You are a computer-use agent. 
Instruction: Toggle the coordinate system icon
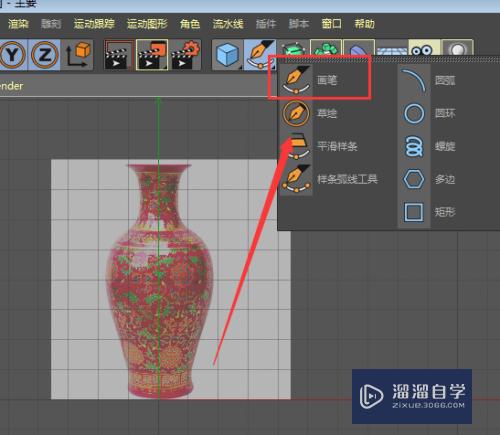pos(78,55)
